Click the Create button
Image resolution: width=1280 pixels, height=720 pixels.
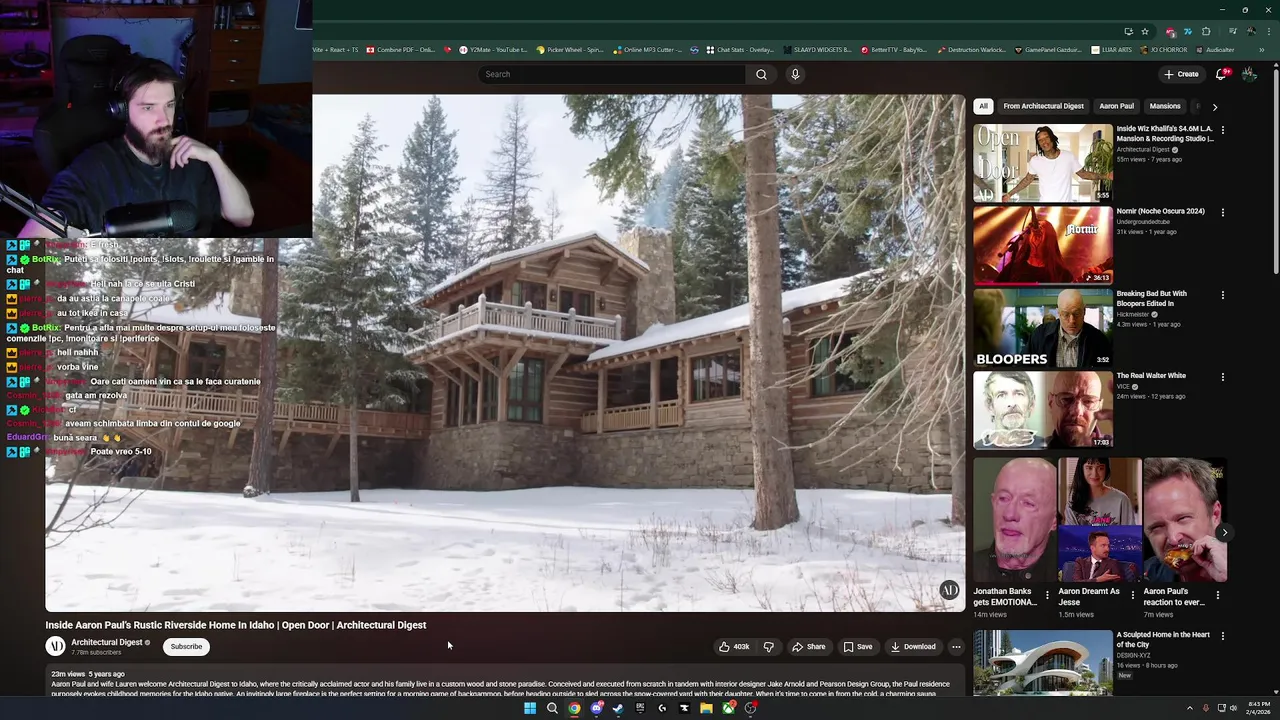[x=1181, y=74]
